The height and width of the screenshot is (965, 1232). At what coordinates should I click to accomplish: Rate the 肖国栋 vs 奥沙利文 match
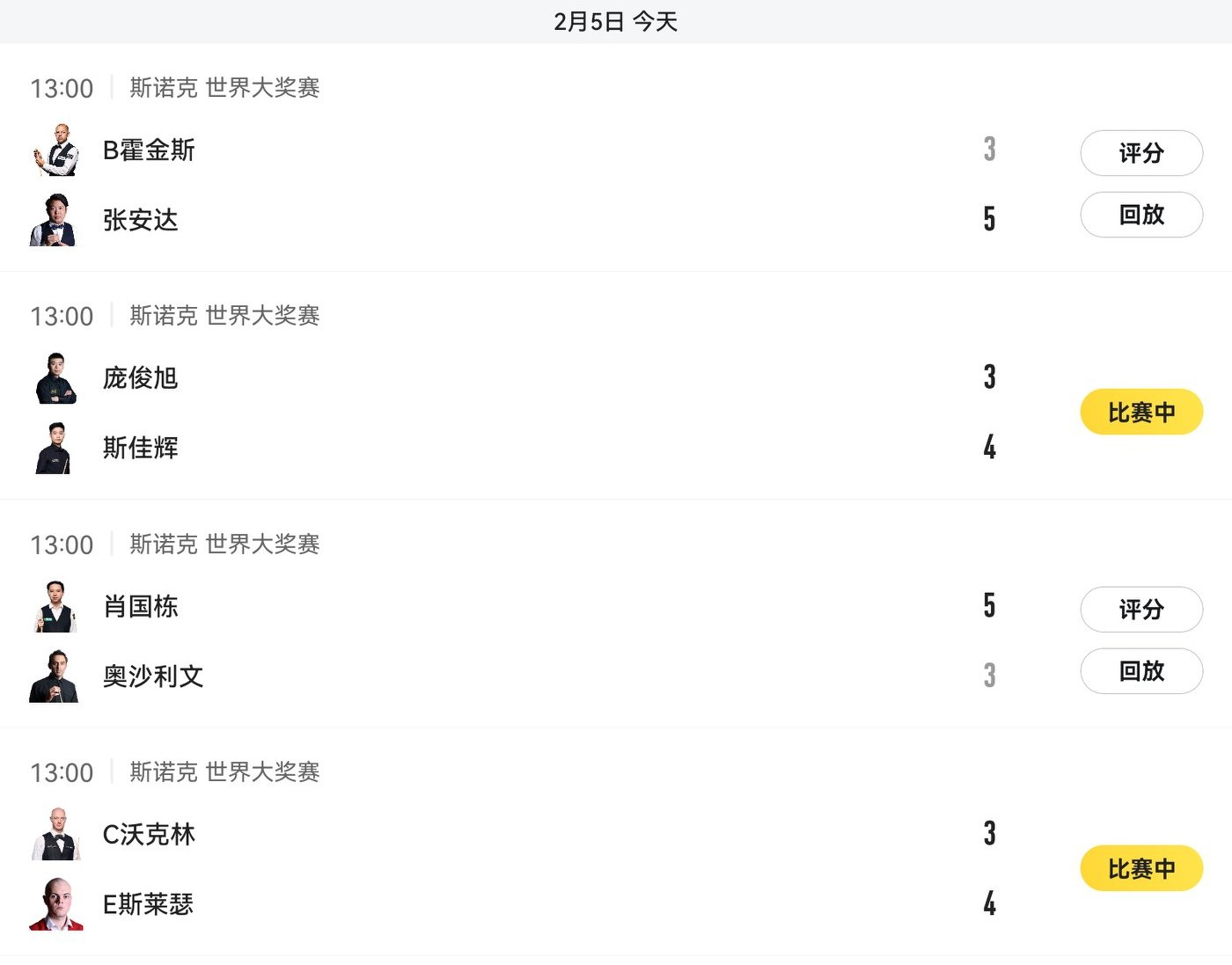coord(1140,610)
